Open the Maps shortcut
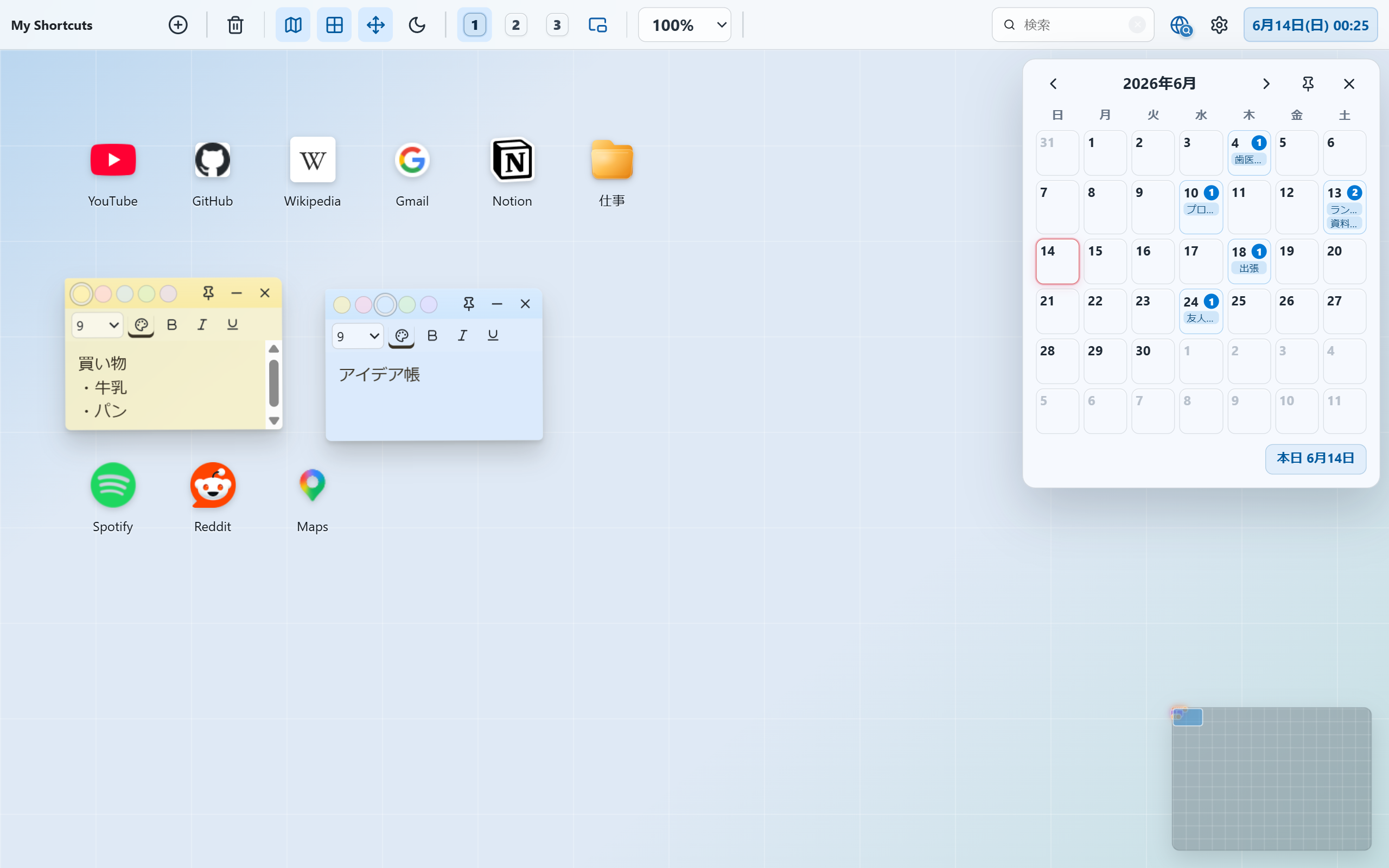Screen dimensions: 1389x868 point(312,497)
